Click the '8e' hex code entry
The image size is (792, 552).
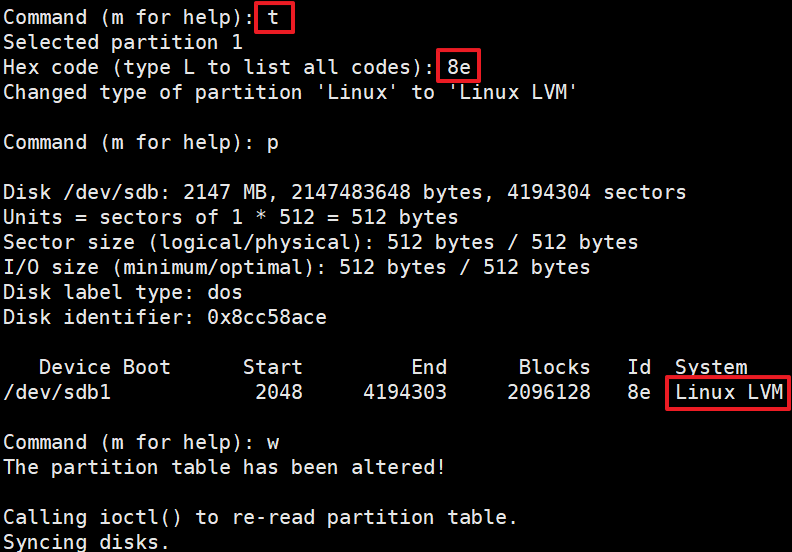(459, 67)
